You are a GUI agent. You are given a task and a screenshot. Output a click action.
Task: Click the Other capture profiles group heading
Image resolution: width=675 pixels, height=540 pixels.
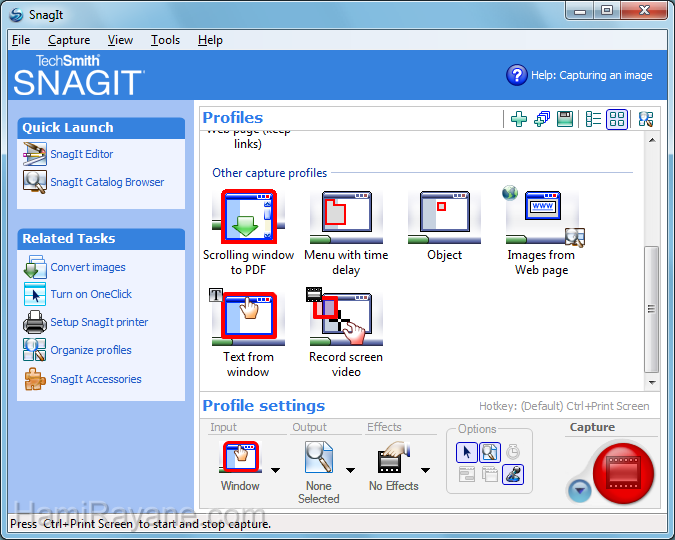click(269, 173)
